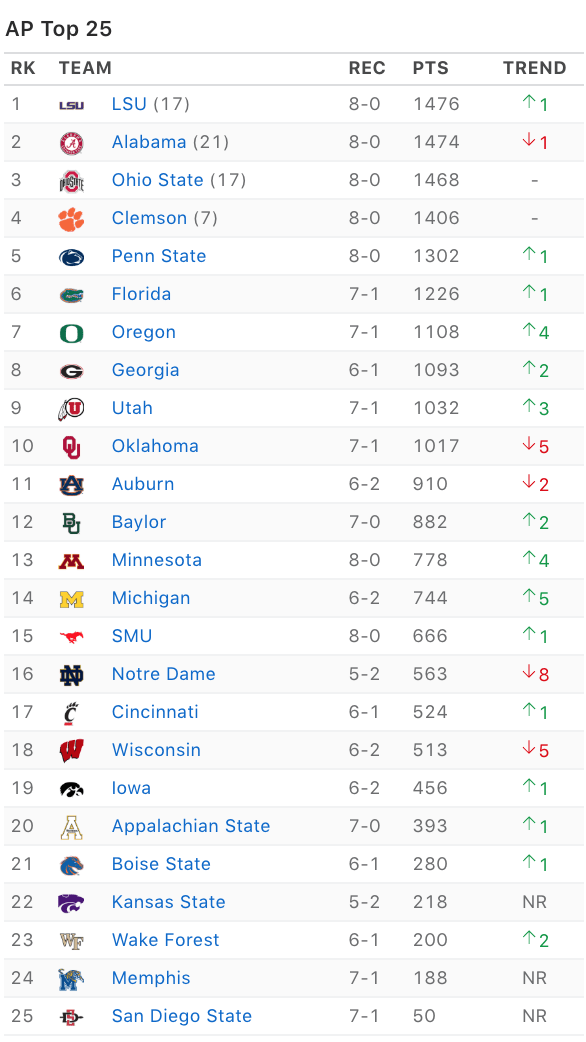Click the Boise State Broncos logo
Screen dimensions: 586x1042
(71, 865)
